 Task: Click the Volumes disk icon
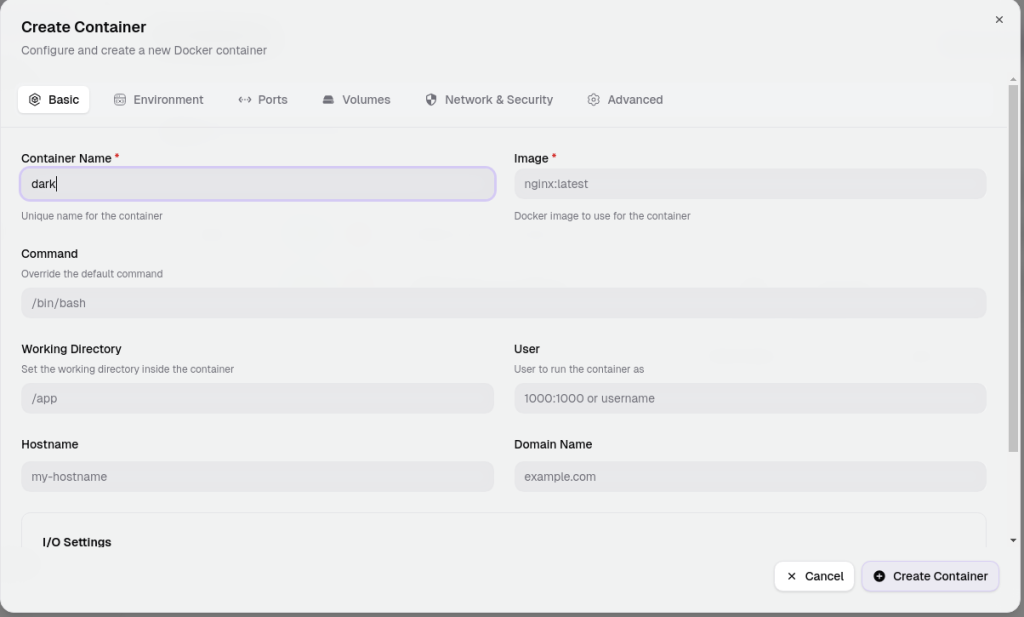tap(328, 100)
